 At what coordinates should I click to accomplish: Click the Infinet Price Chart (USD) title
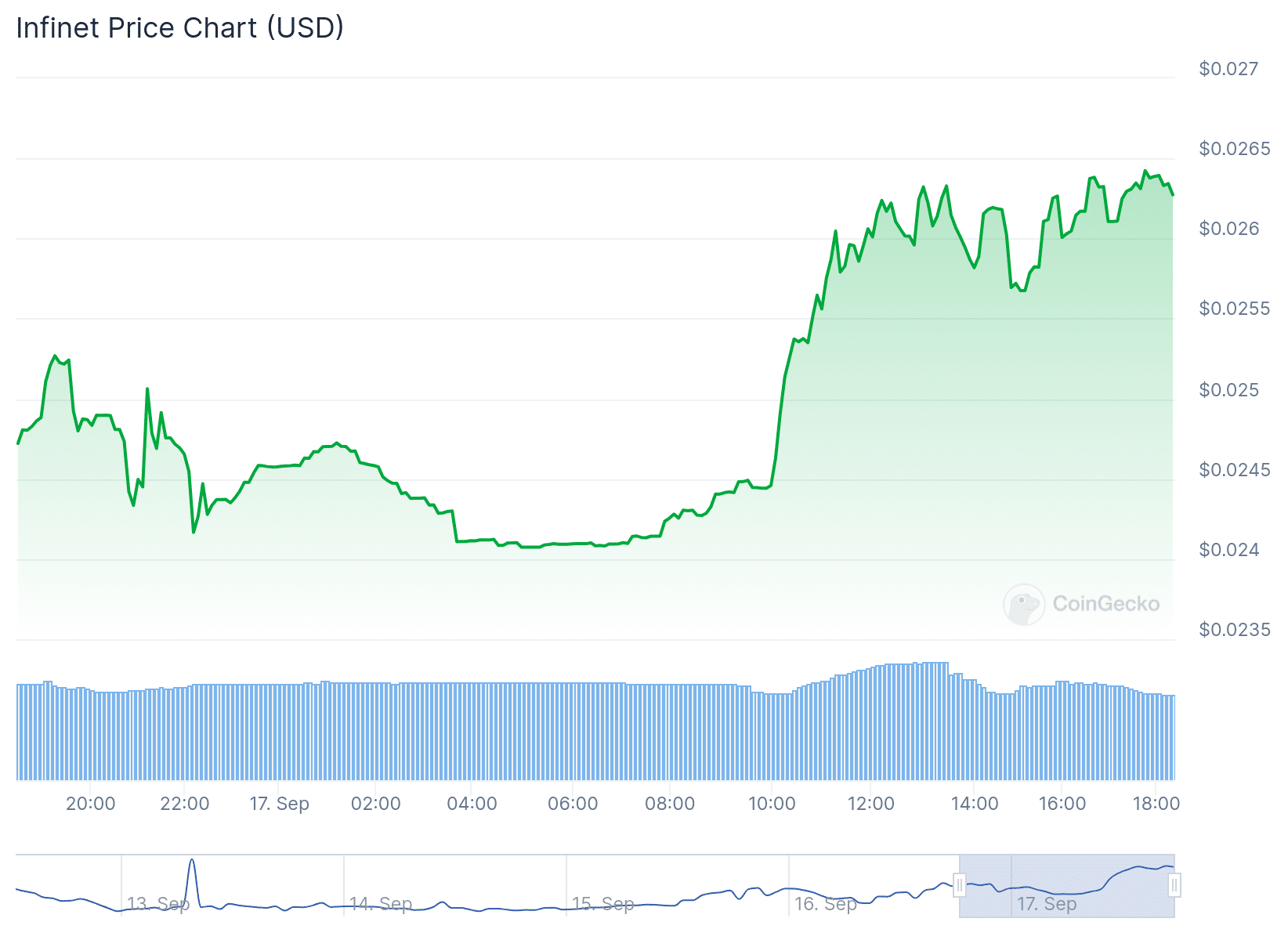point(180,28)
